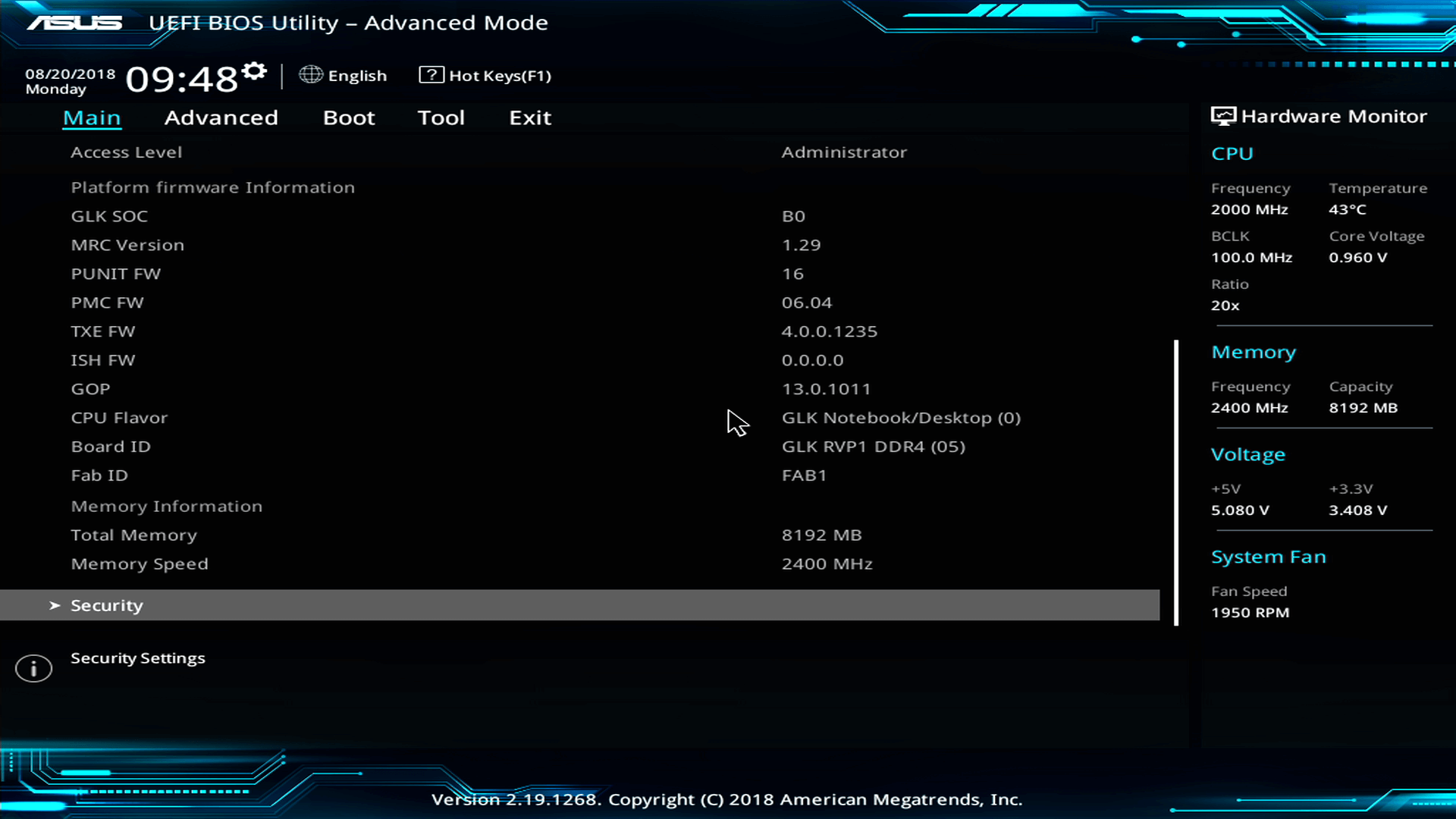Open the Exit tab
This screenshot has width=1456, height=819.
click(530, 118)
